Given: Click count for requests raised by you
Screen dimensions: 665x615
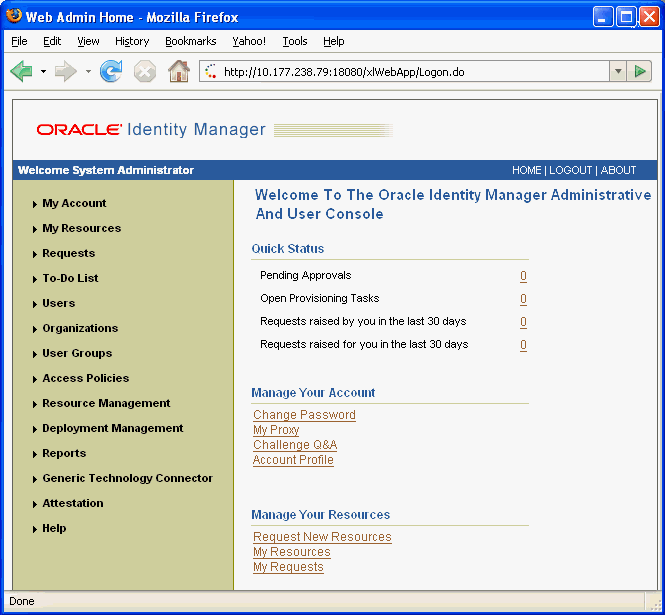Looking at the screenshot, I should point(523,322).
